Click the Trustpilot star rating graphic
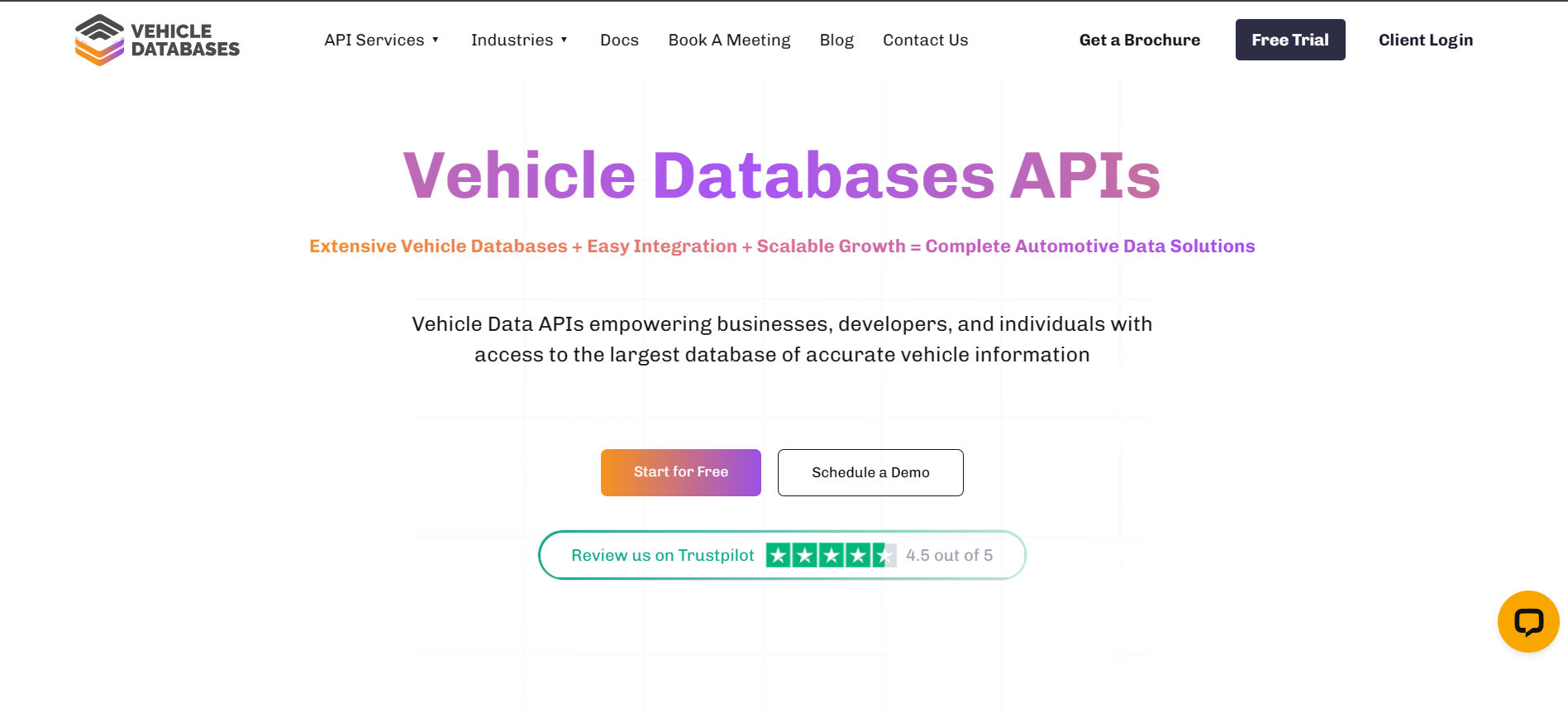 tap(831, 555)
